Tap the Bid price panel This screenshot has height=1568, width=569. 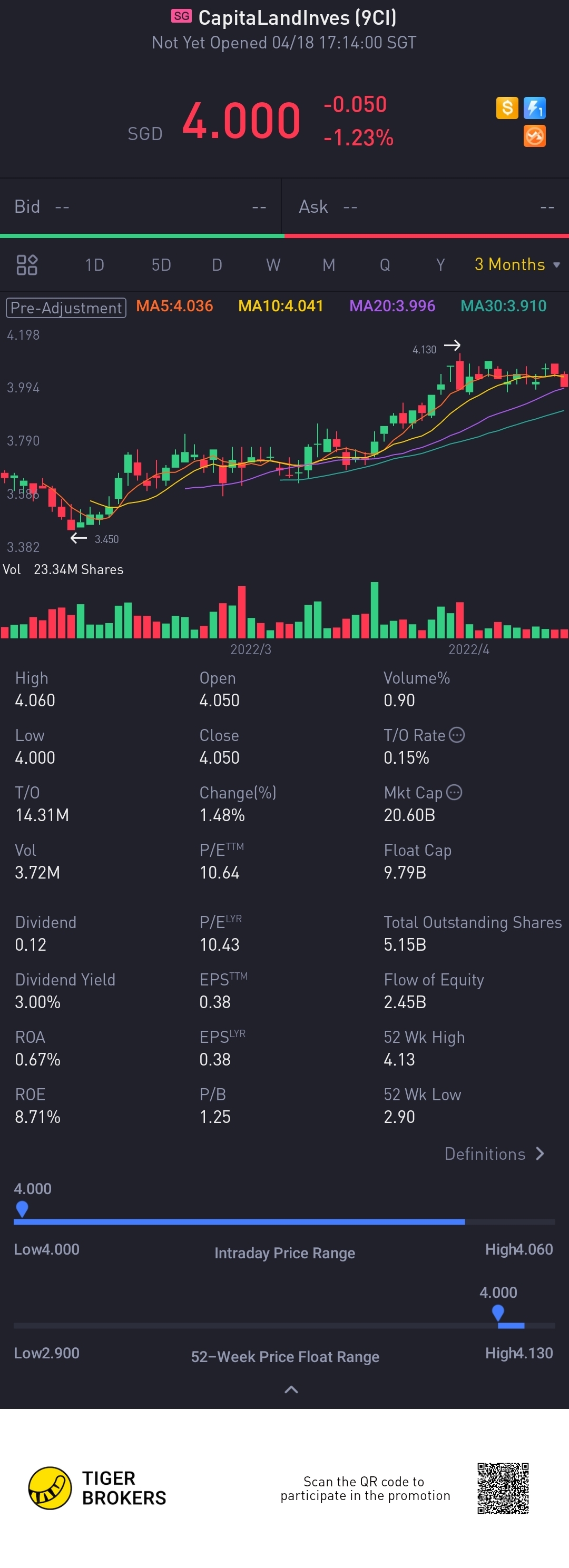pyautogui.click(x=140, y=207)
